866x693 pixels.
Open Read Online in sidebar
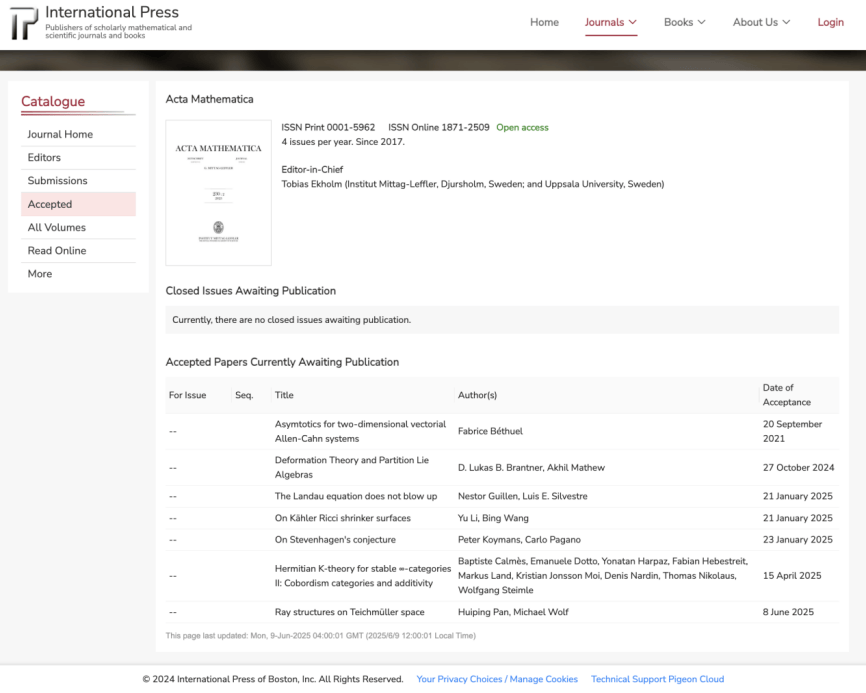coord(57,250)
